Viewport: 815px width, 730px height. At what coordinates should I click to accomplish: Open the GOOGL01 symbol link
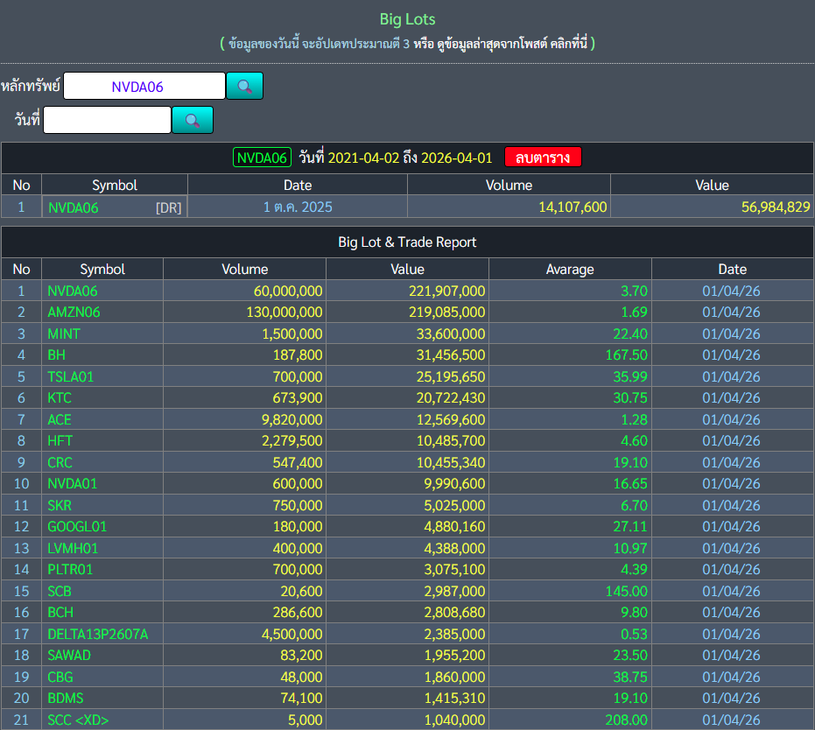[x=77, y=526]
